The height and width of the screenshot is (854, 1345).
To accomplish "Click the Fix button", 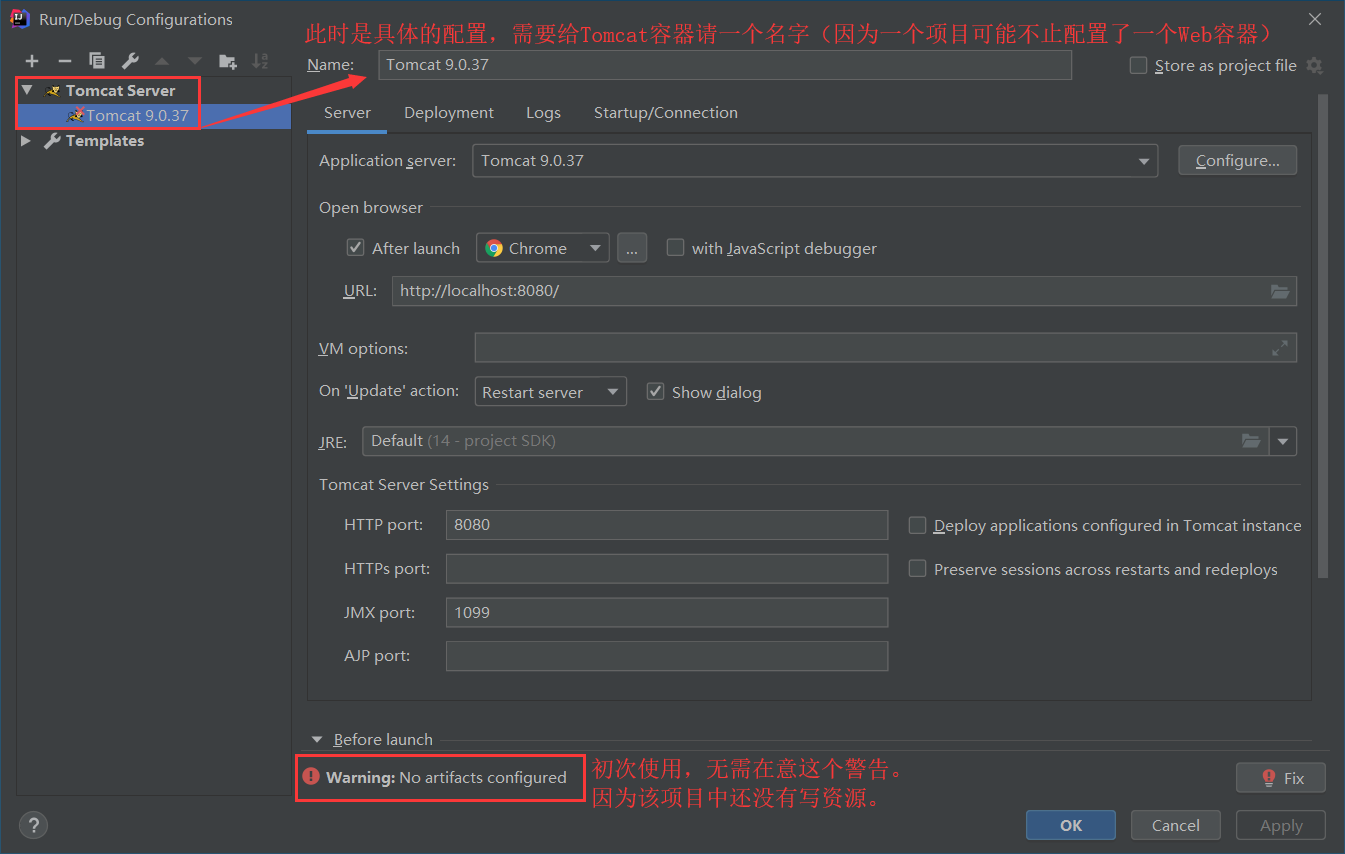I will [x=1281, y=777].
